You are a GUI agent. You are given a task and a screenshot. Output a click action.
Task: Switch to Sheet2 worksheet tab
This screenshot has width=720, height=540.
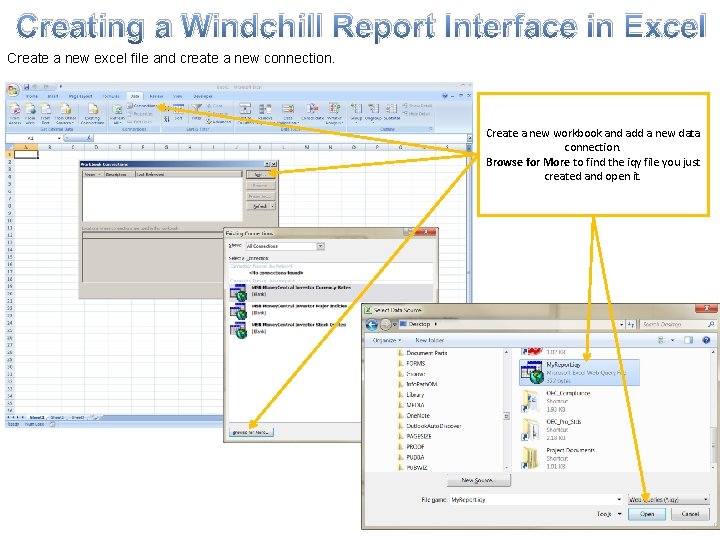[57, 417]
